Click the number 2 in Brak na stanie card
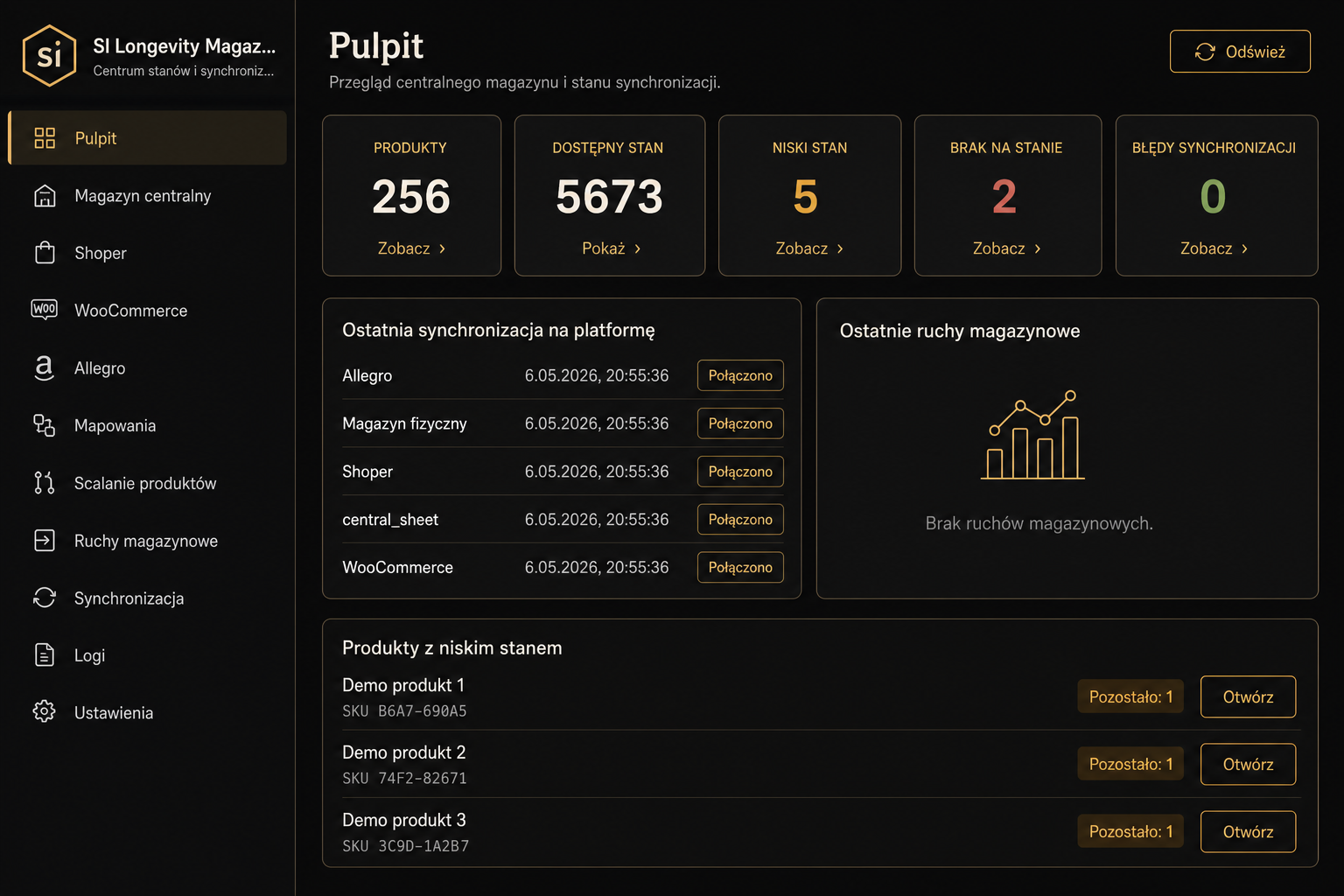 1004,196
